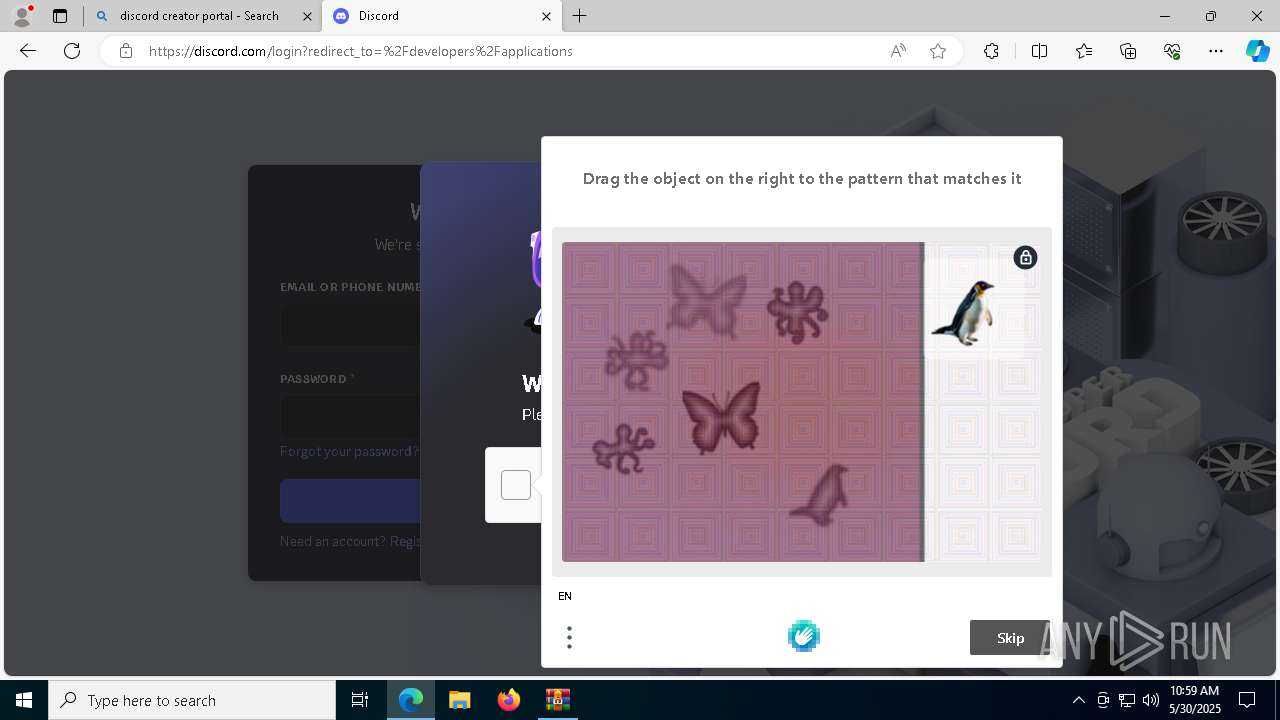Screen dimensions: 1280x720
Task: Add this page to favorites
Action: tap(938, 51)
